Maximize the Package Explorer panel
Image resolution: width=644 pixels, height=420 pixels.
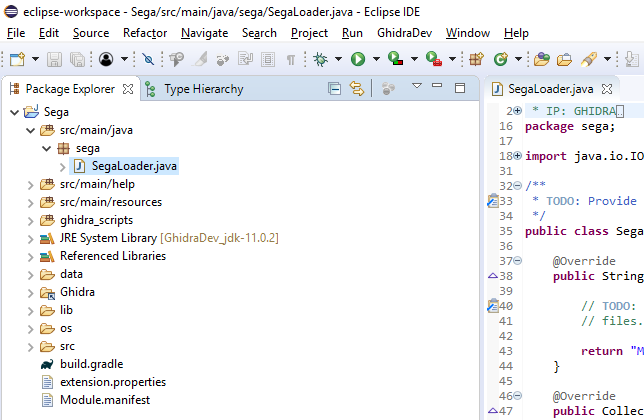click(460, 88)
